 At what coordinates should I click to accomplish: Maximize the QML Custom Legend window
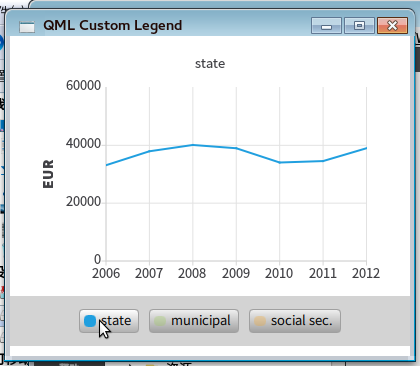(359, 26)
